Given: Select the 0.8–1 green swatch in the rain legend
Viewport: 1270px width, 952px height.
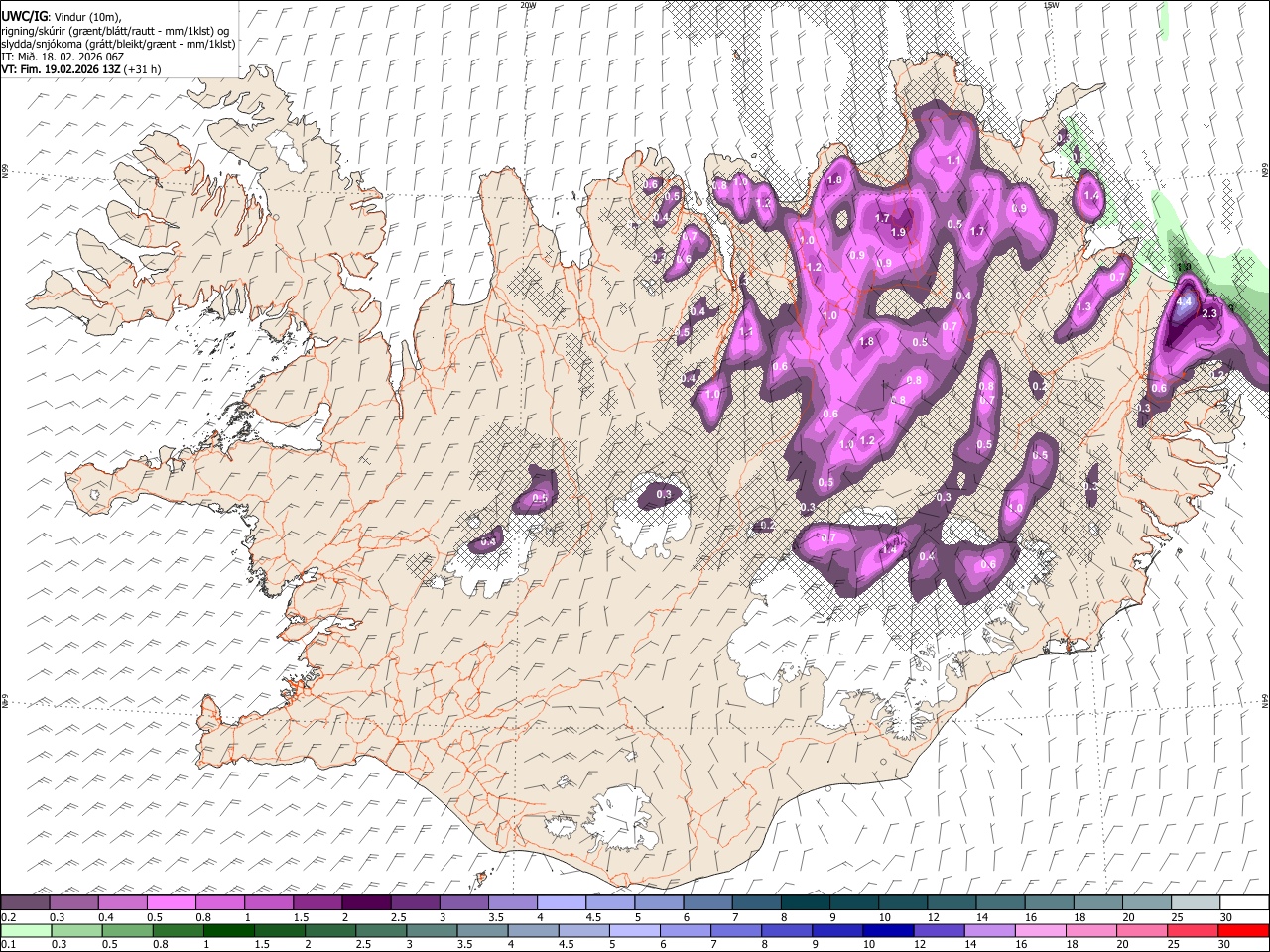Looking at the screenshot, I should point(178,930).
